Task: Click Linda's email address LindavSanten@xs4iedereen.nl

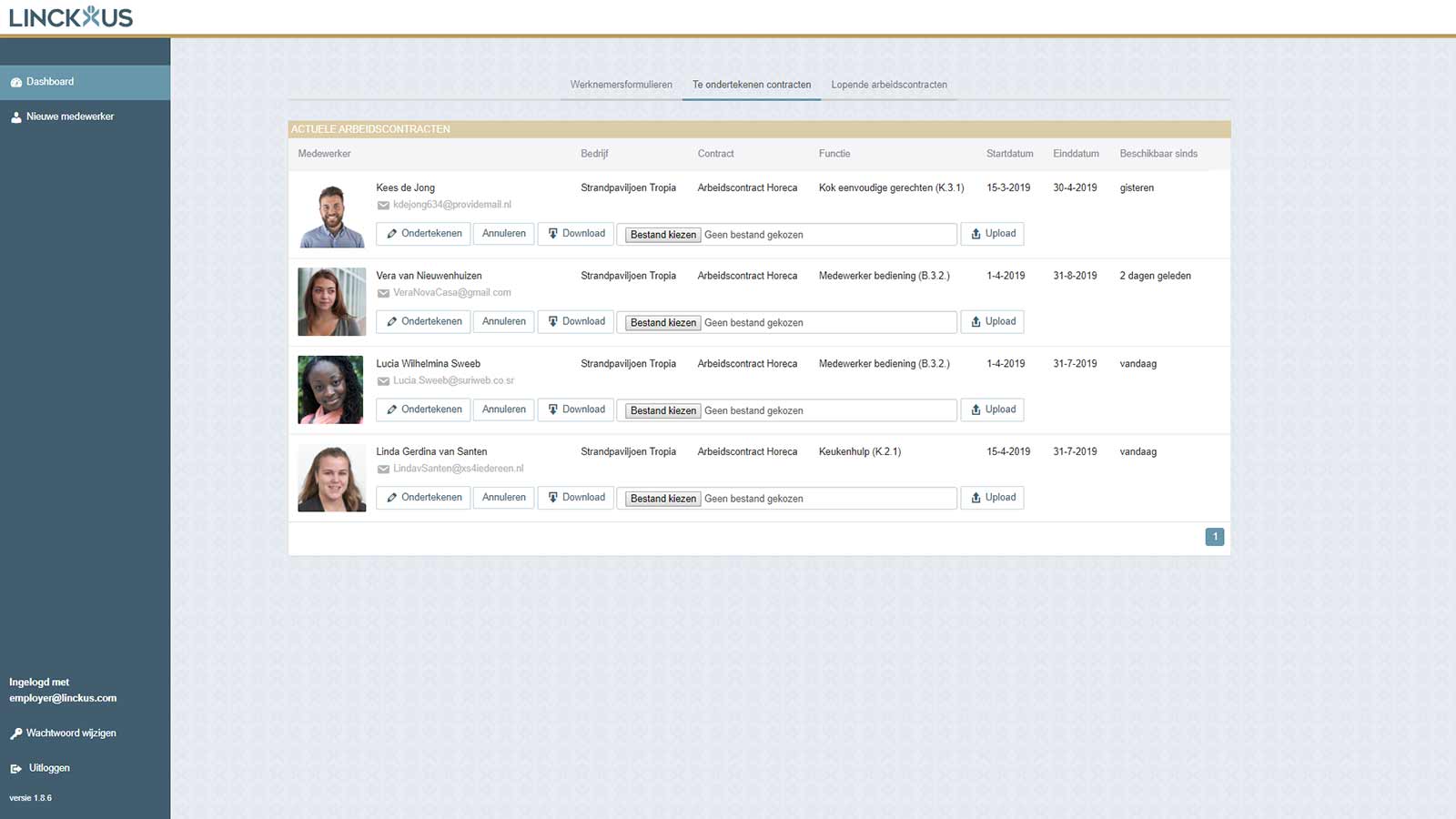Action: point(458,469)
